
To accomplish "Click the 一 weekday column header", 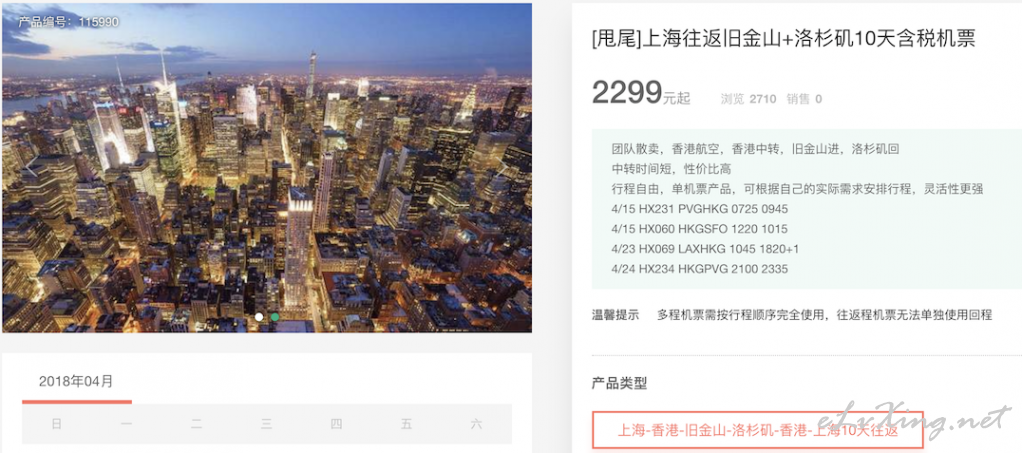I will (126, 424).
